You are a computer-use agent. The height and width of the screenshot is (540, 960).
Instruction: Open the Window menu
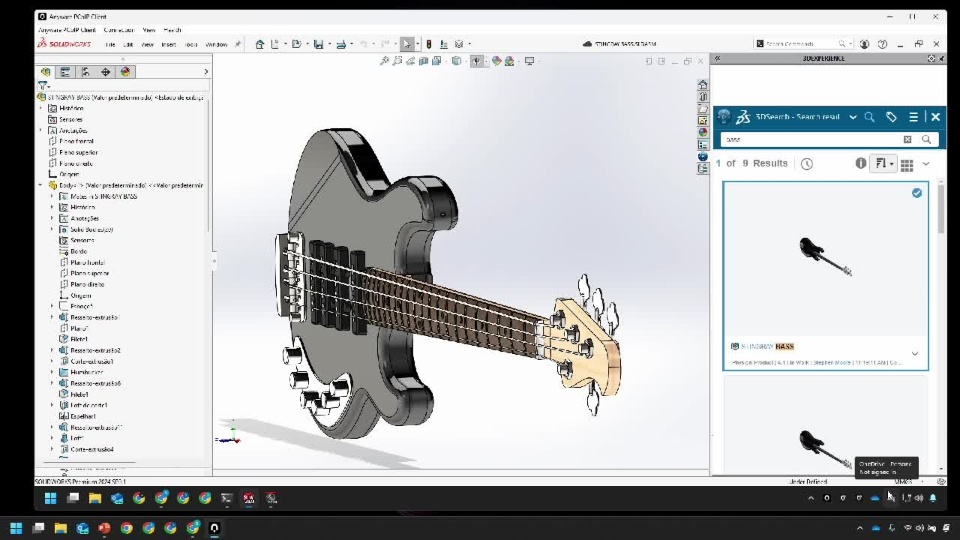[216, 45]
